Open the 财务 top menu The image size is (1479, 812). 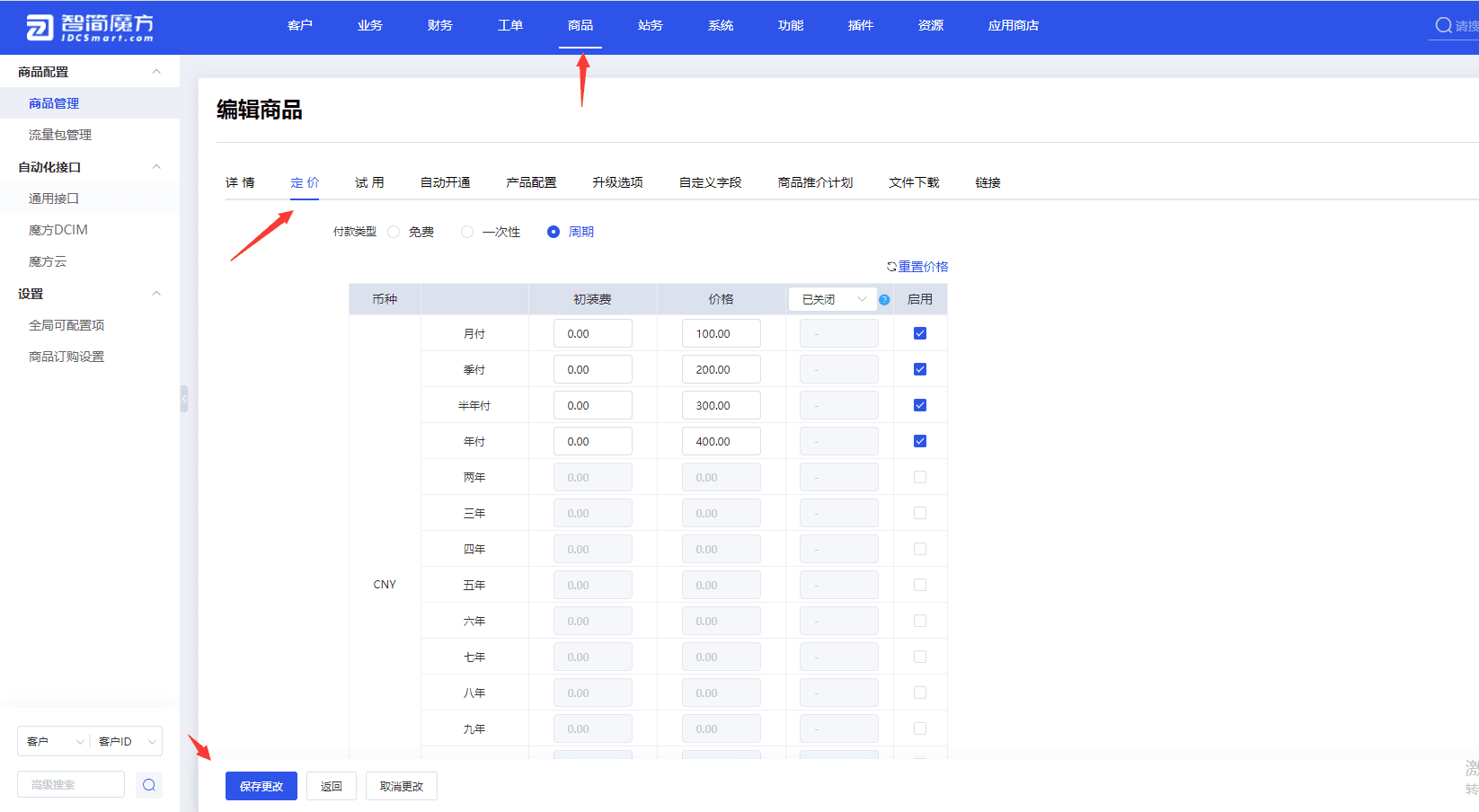pyautogui.click(x=440, y=25)
